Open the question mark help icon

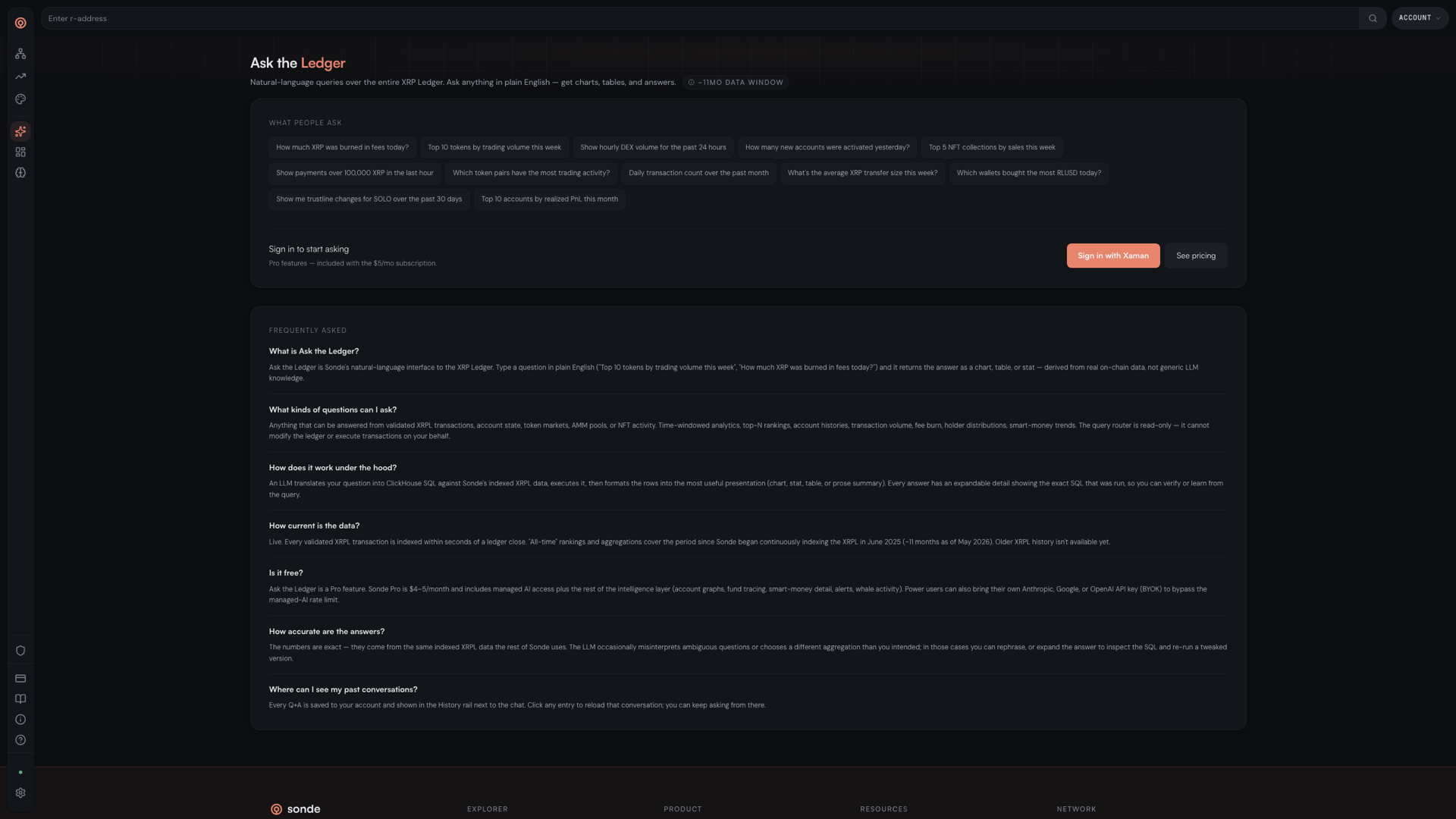20,740
